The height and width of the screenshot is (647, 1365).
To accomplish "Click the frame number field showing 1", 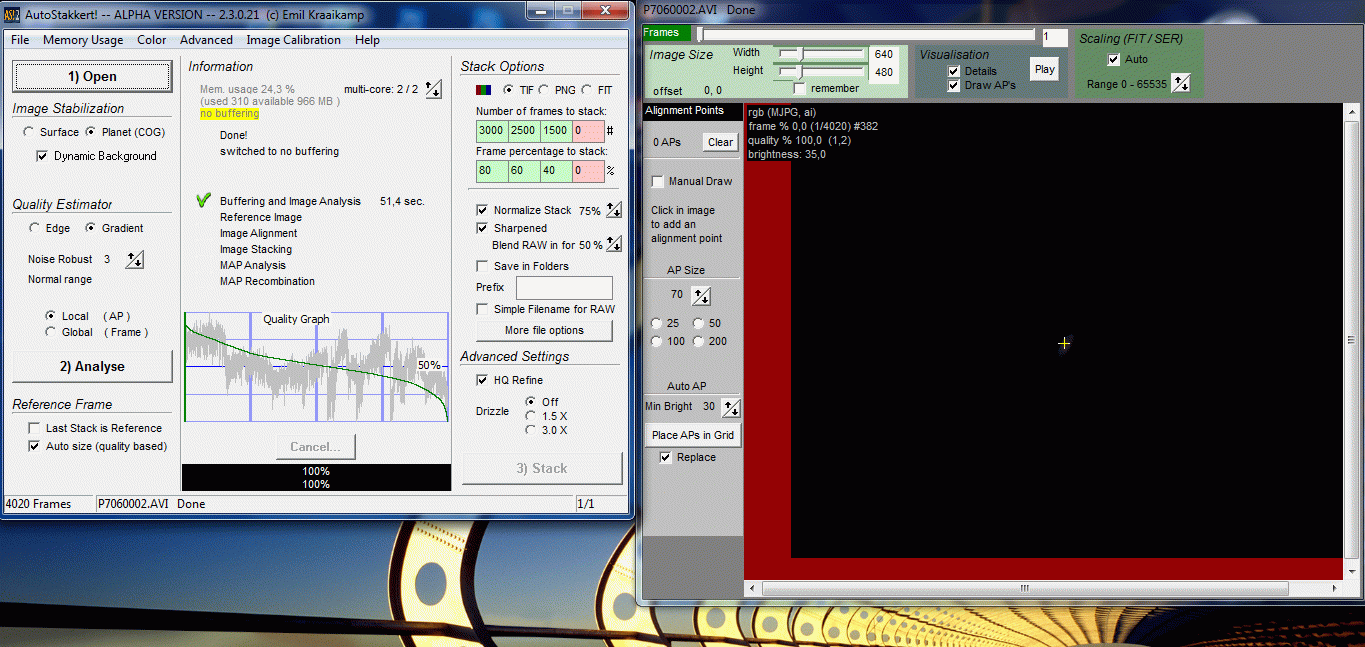I will [x=1055, y=37].
